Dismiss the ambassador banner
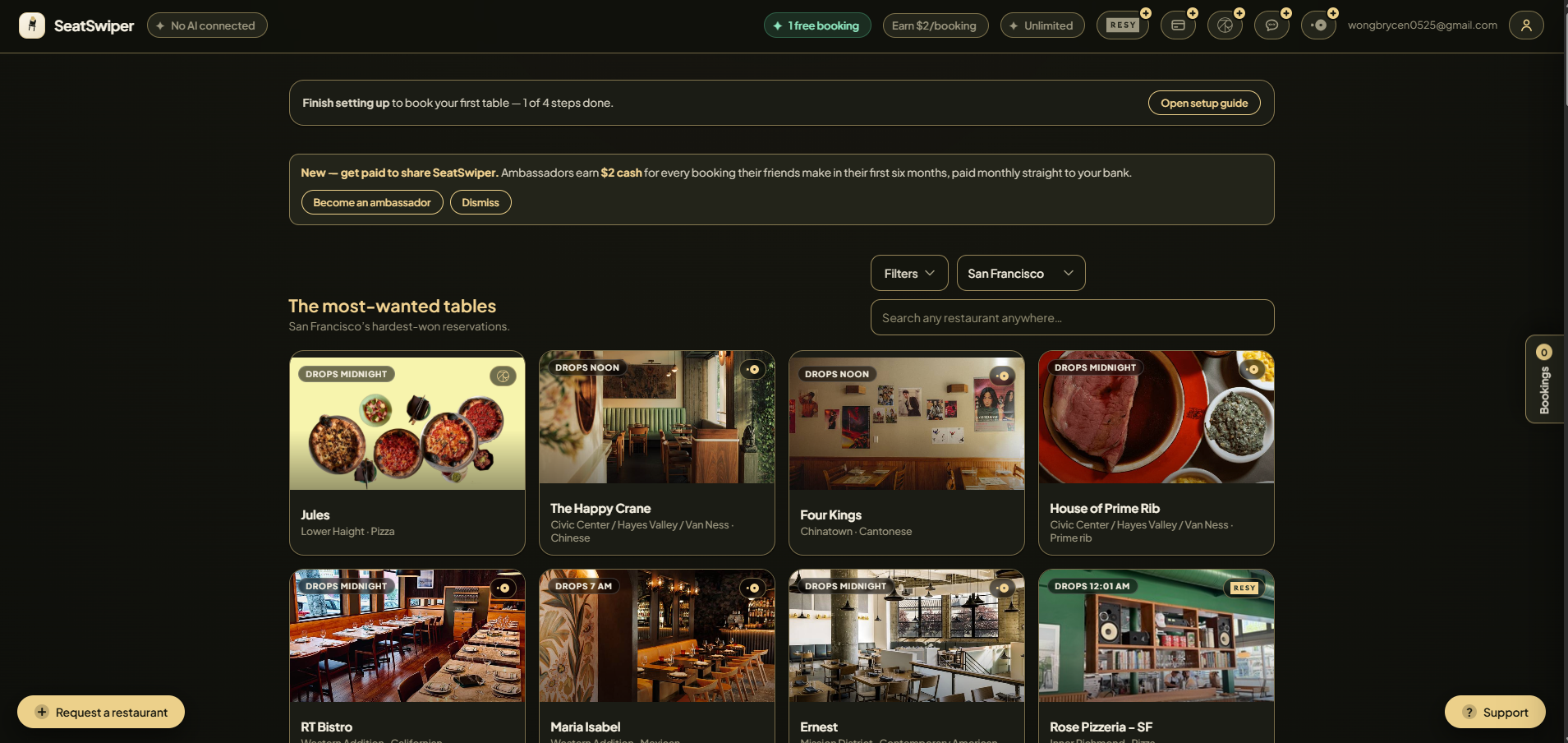This screenshot has height=743, width=1568. point(481,202)
